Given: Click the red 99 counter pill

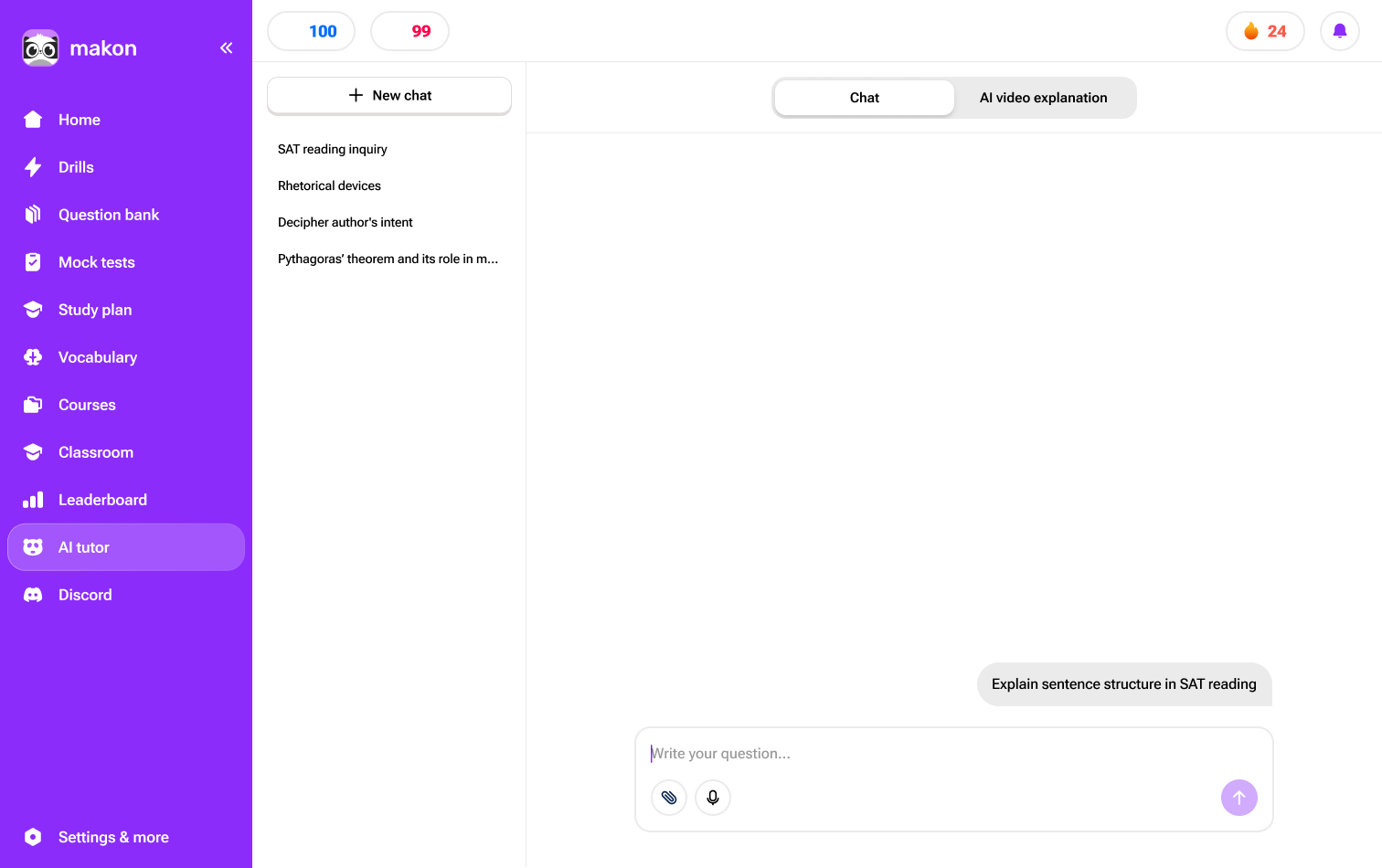Looking at the screenshot, I should [x=409, y=30].
